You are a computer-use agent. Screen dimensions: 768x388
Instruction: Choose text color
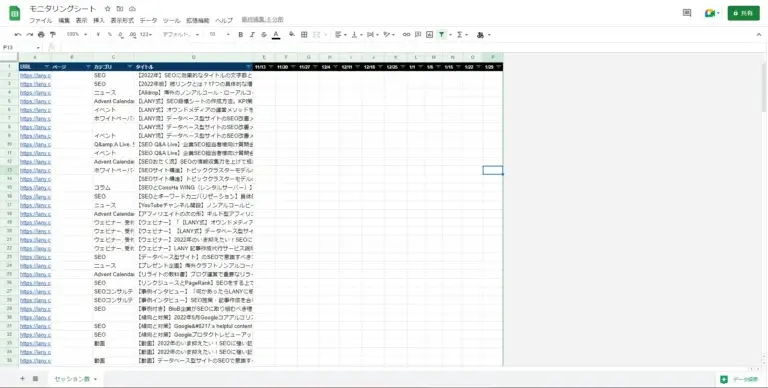tap(276, 35)
